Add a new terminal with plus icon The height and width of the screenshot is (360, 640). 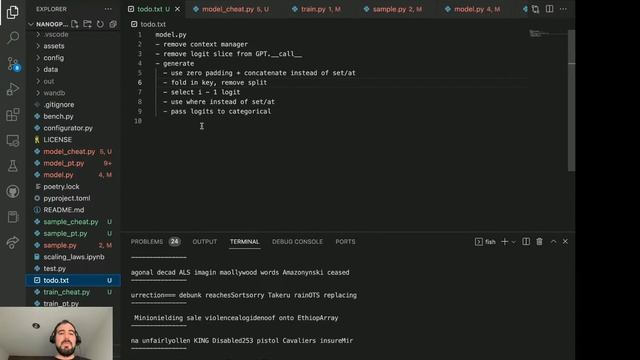pyautogui.click(x=504, y=242)
